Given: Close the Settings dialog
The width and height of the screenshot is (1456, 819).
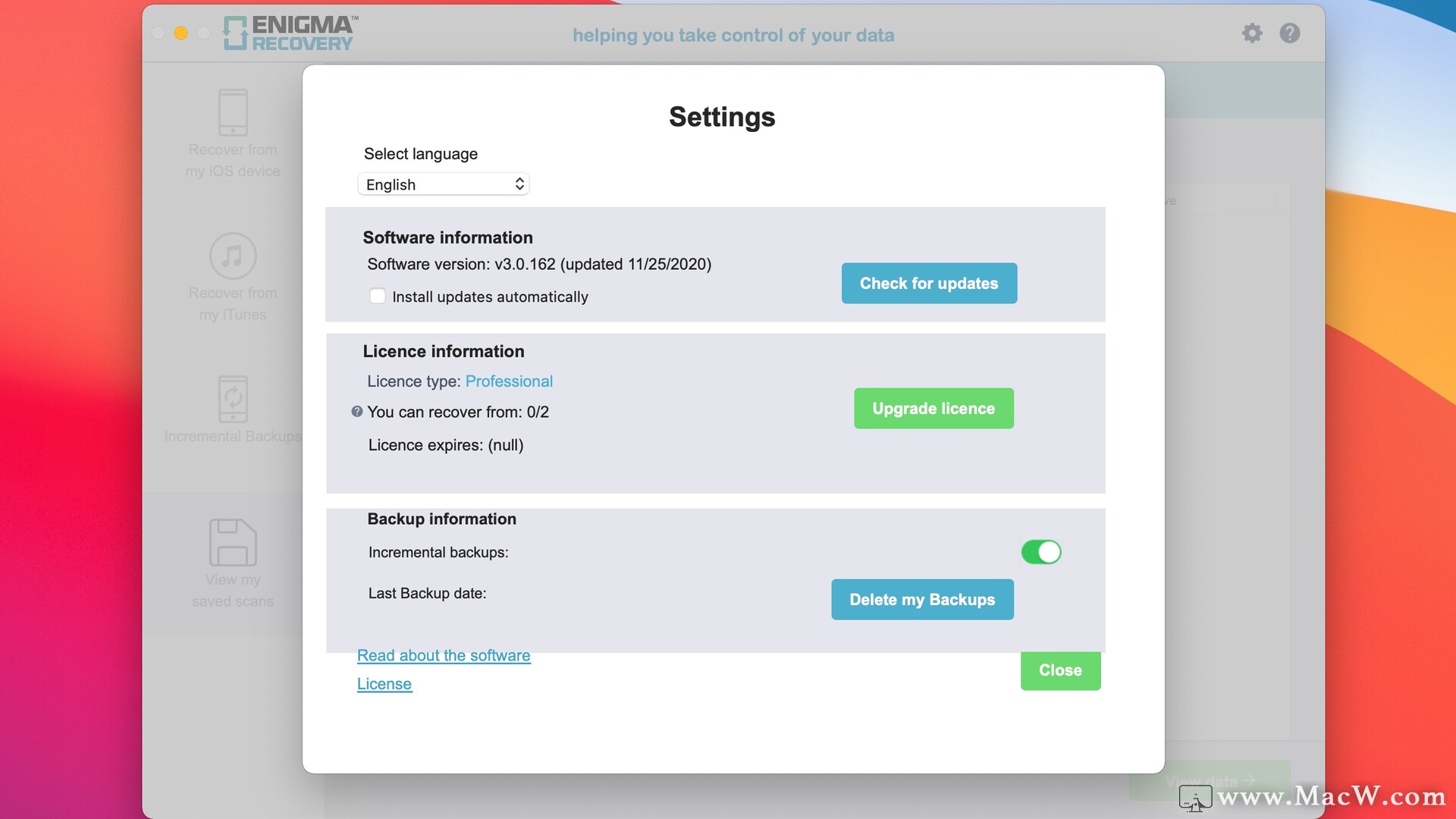Looking at the screenshot, I should tap(1060, 670).
